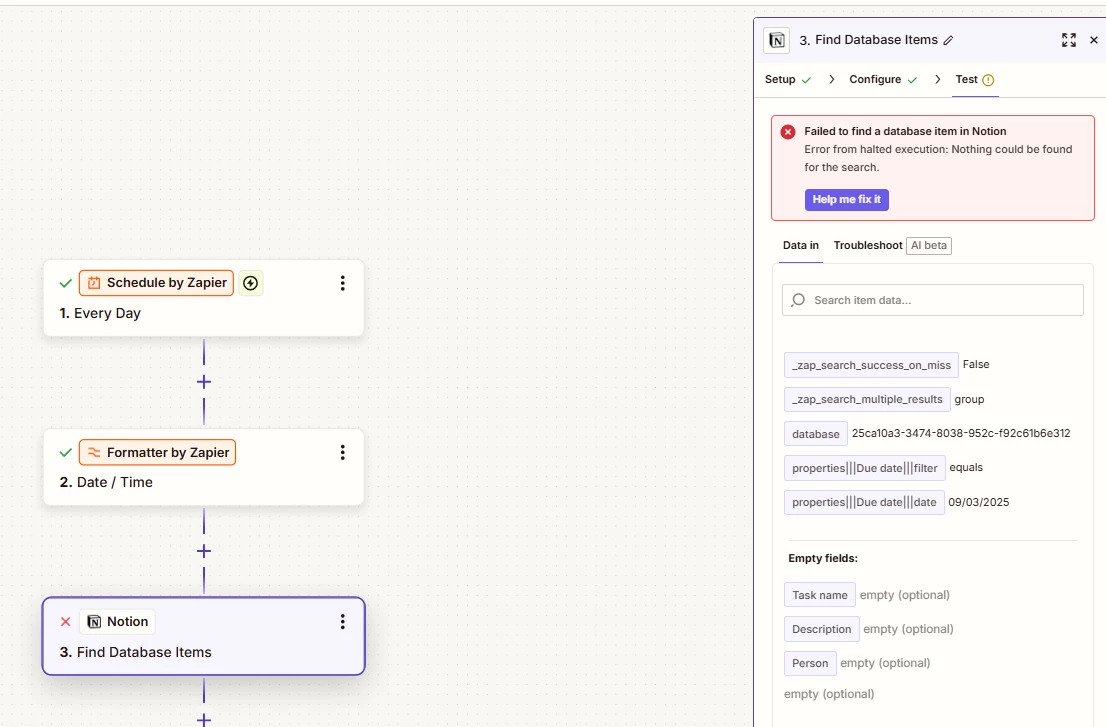Click the Notion icon in step 3 card
Screen dimensions: 1106x727
94,621
